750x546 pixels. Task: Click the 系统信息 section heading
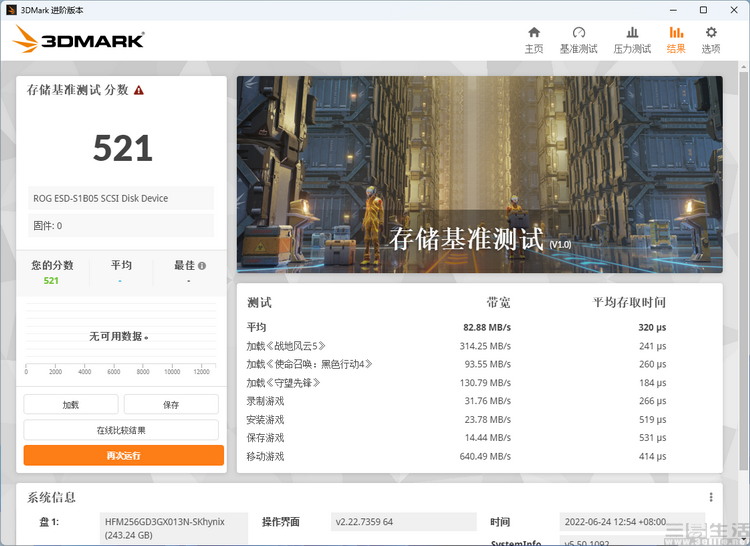(x=51, y=497)
